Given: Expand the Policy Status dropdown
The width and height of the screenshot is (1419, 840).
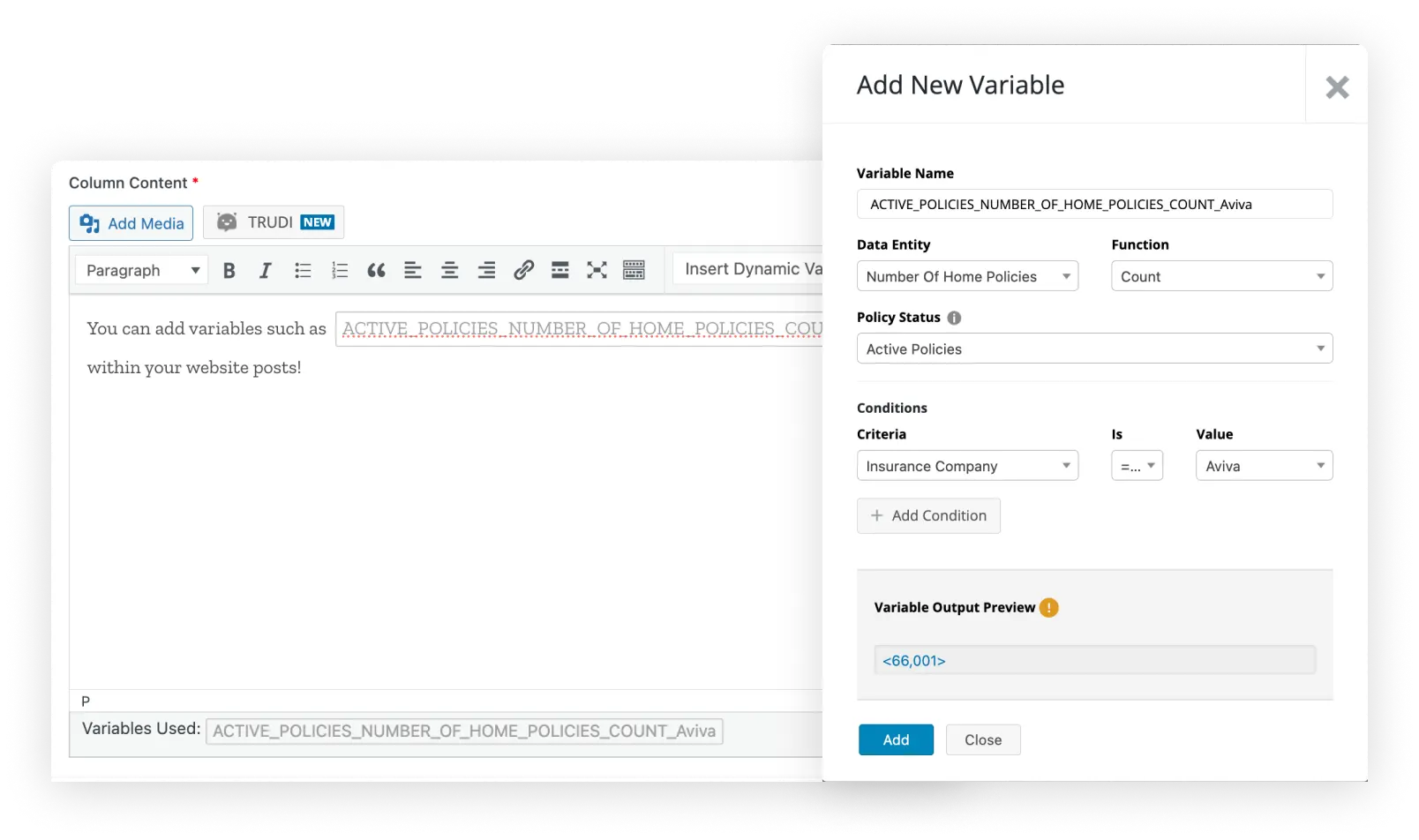Looking at the screenshot, I should (1094, 349).
